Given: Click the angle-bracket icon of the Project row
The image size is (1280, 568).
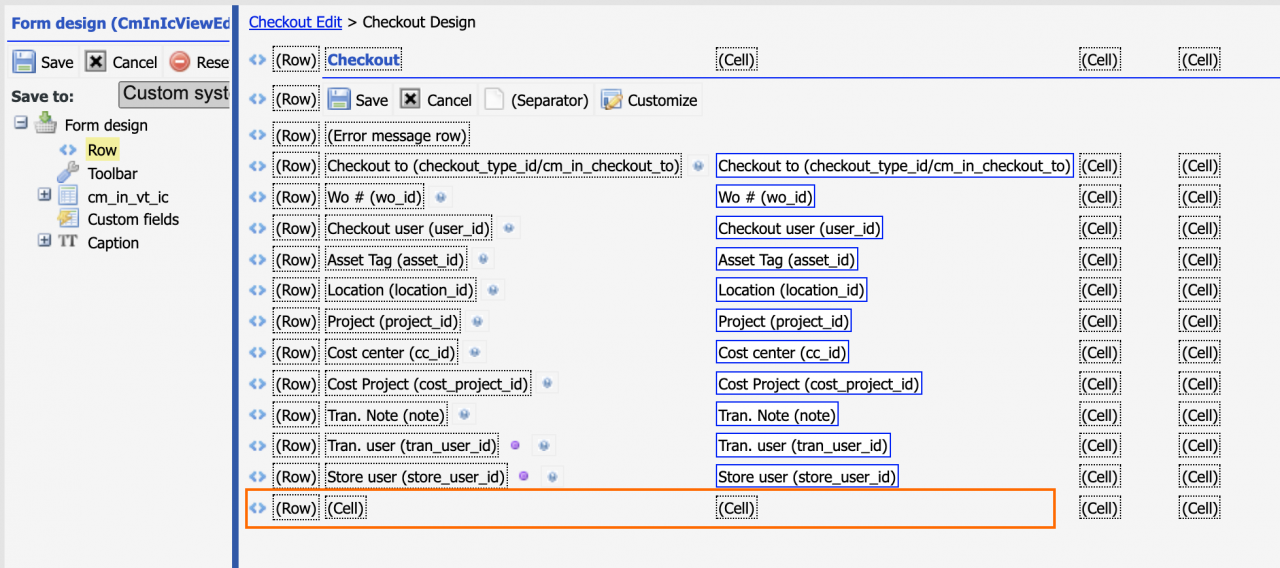Looking at the screenshot, I should pos(258,321).
